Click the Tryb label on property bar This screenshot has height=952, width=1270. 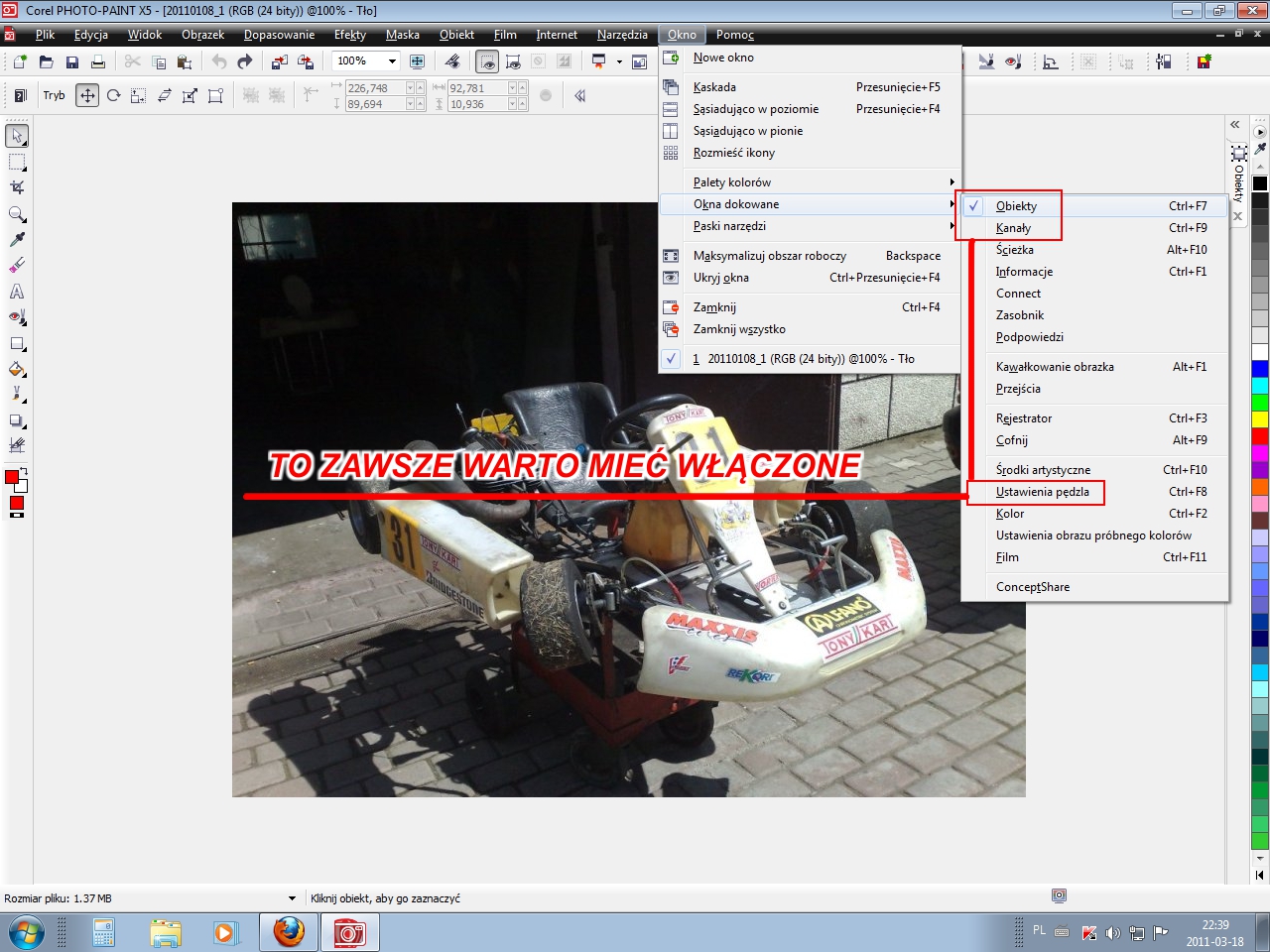(x=54, y=96)
